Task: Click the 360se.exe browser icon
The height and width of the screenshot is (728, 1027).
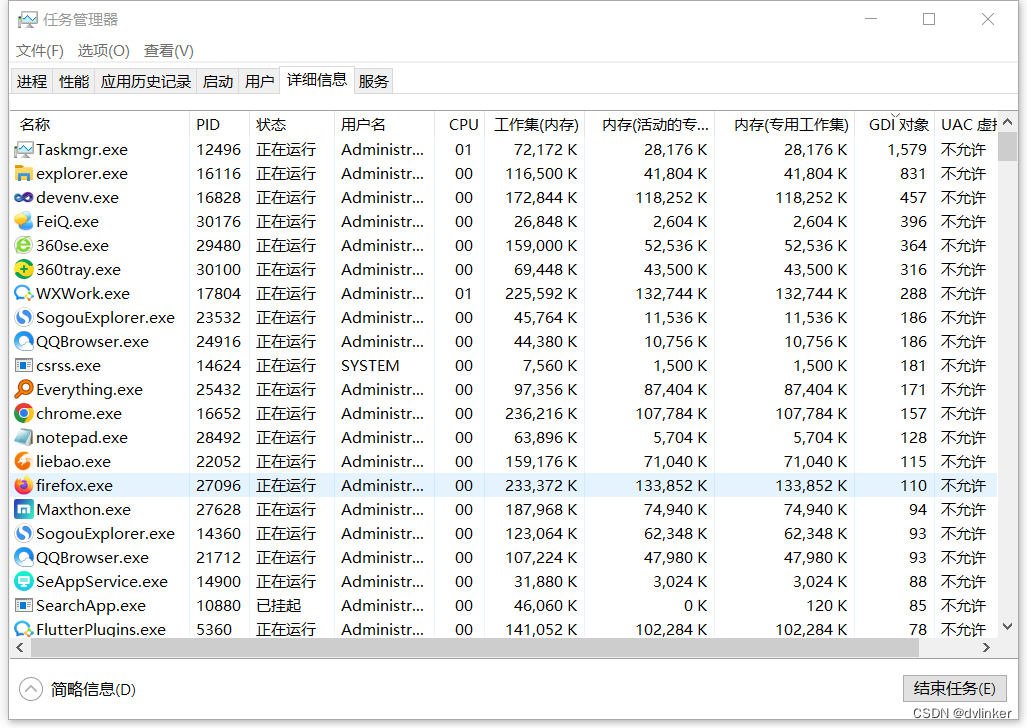Action: coord(24,246)
